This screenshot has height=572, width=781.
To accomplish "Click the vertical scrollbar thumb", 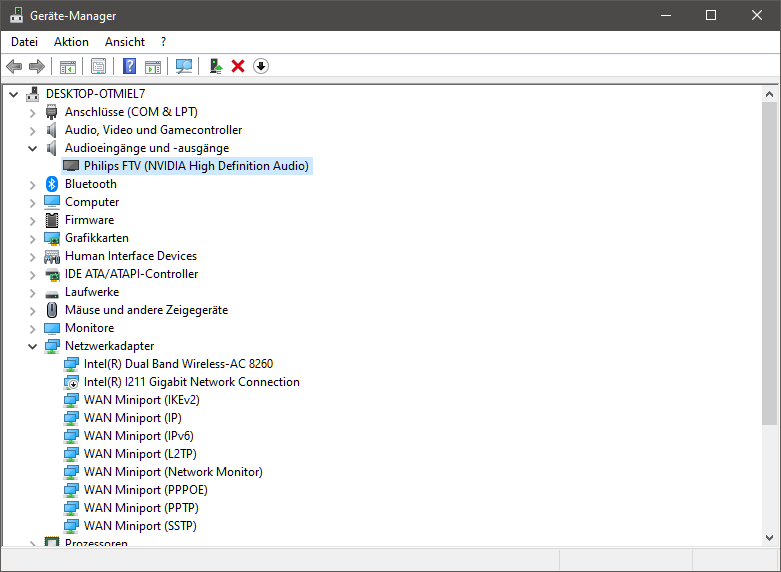I will pos(769,264).
